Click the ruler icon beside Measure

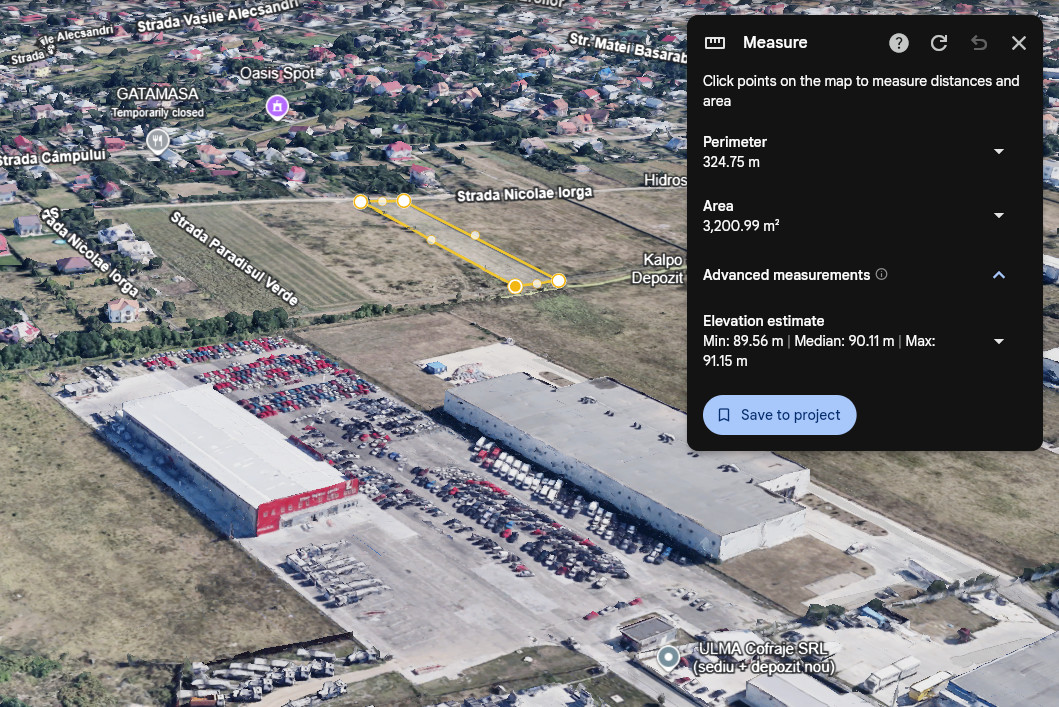tap(715, 43)
